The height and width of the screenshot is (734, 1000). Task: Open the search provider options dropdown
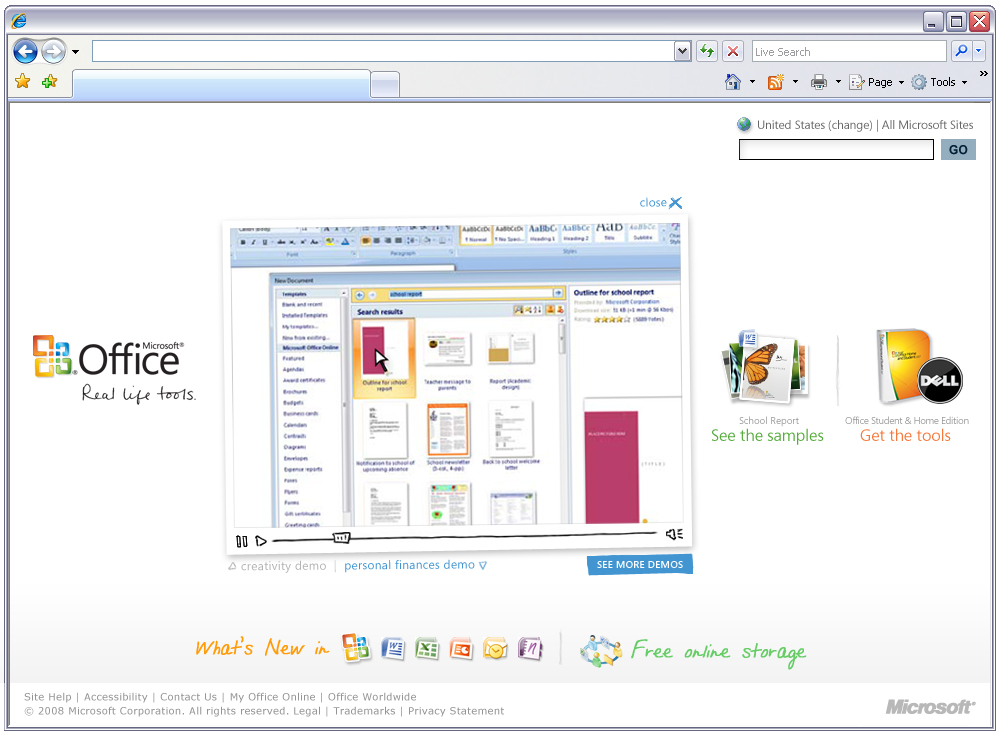(x=978, y=51)
